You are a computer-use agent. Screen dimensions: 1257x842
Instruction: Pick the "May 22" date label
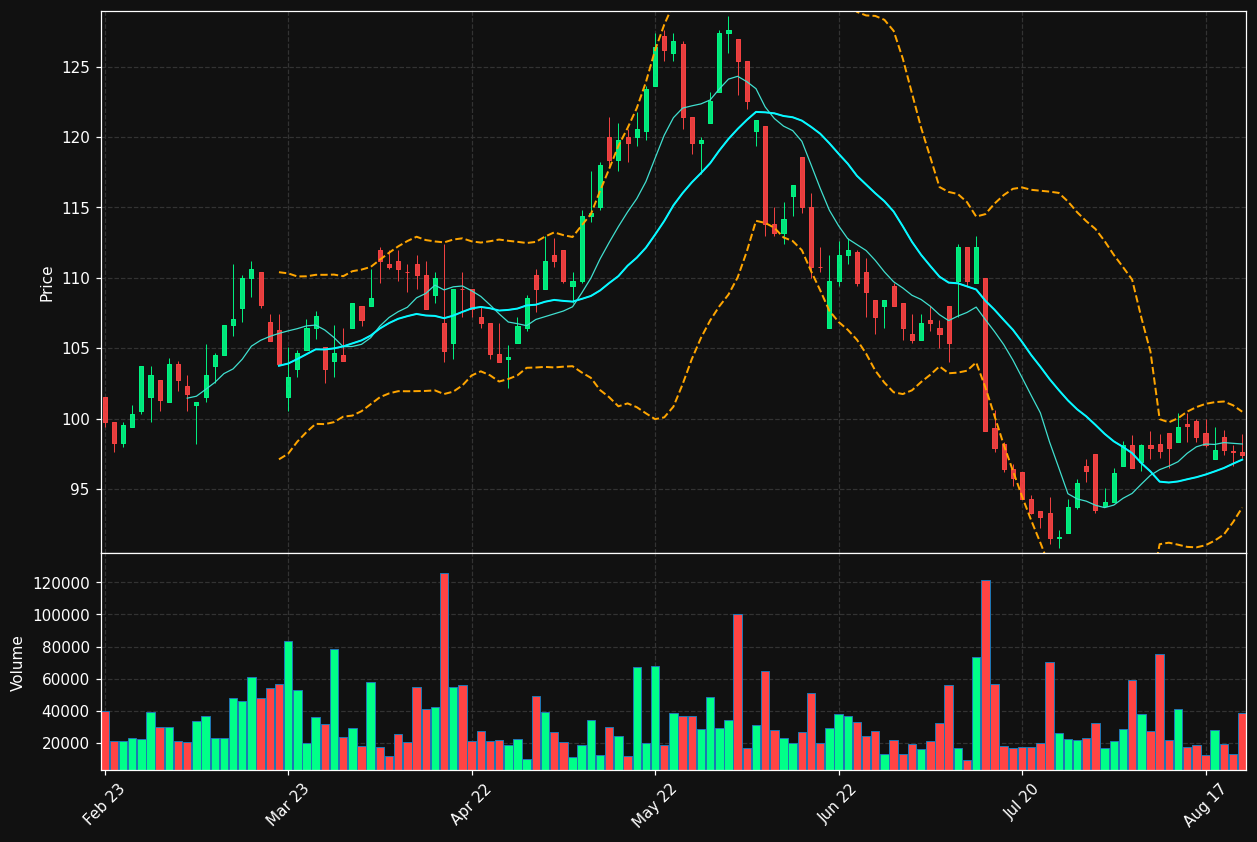(654, 805)
